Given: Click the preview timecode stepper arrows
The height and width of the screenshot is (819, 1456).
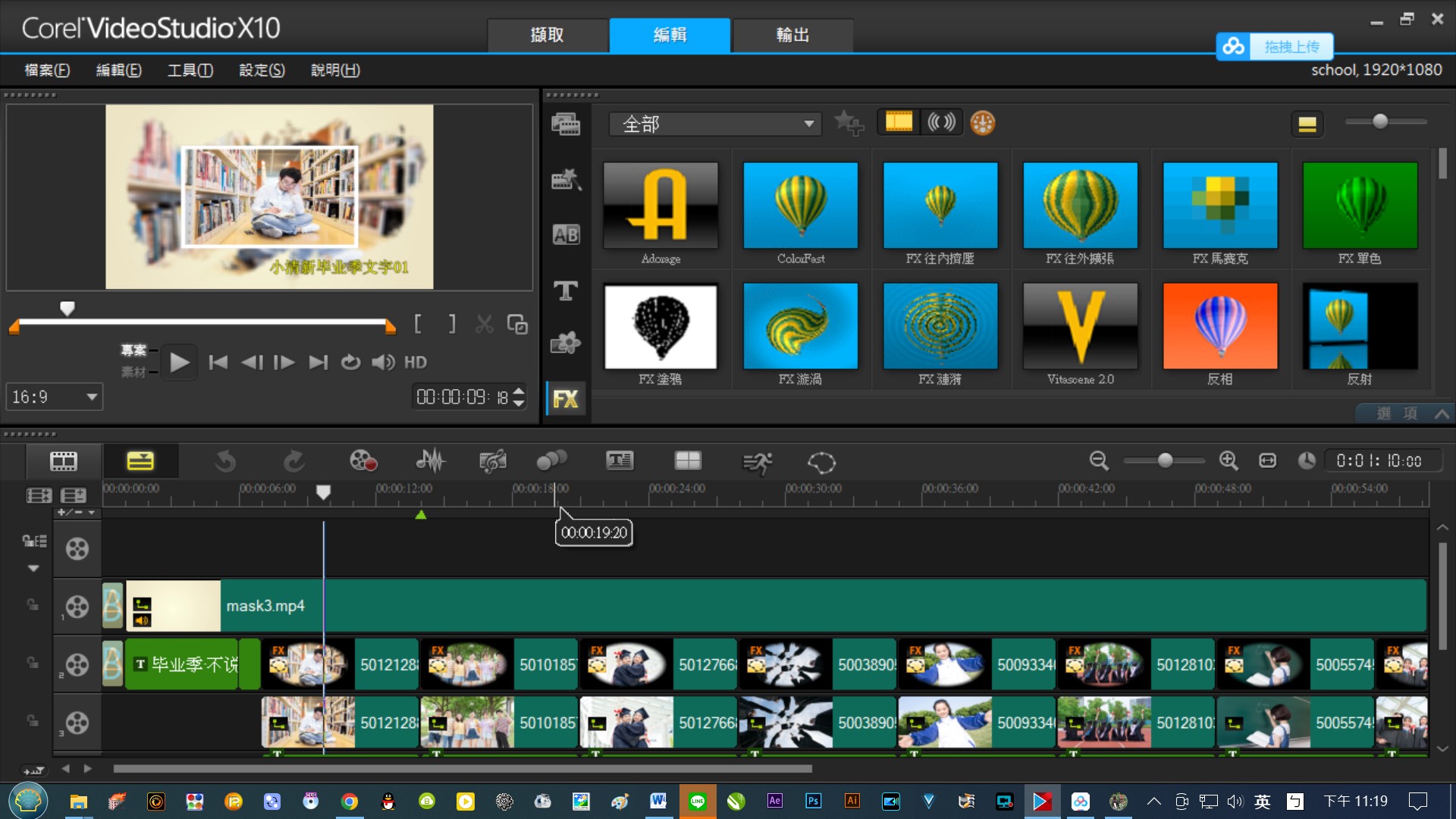Looking at the screenshot, I should (x=519, y=397).
